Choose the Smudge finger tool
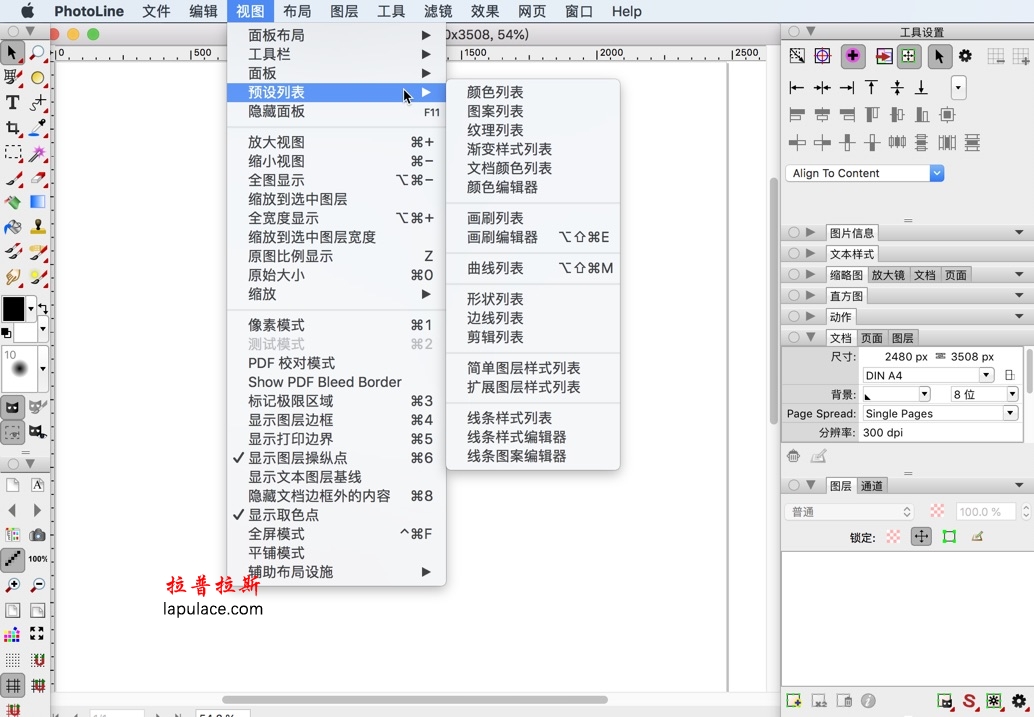1034x717 pixels. click(12, 277)
